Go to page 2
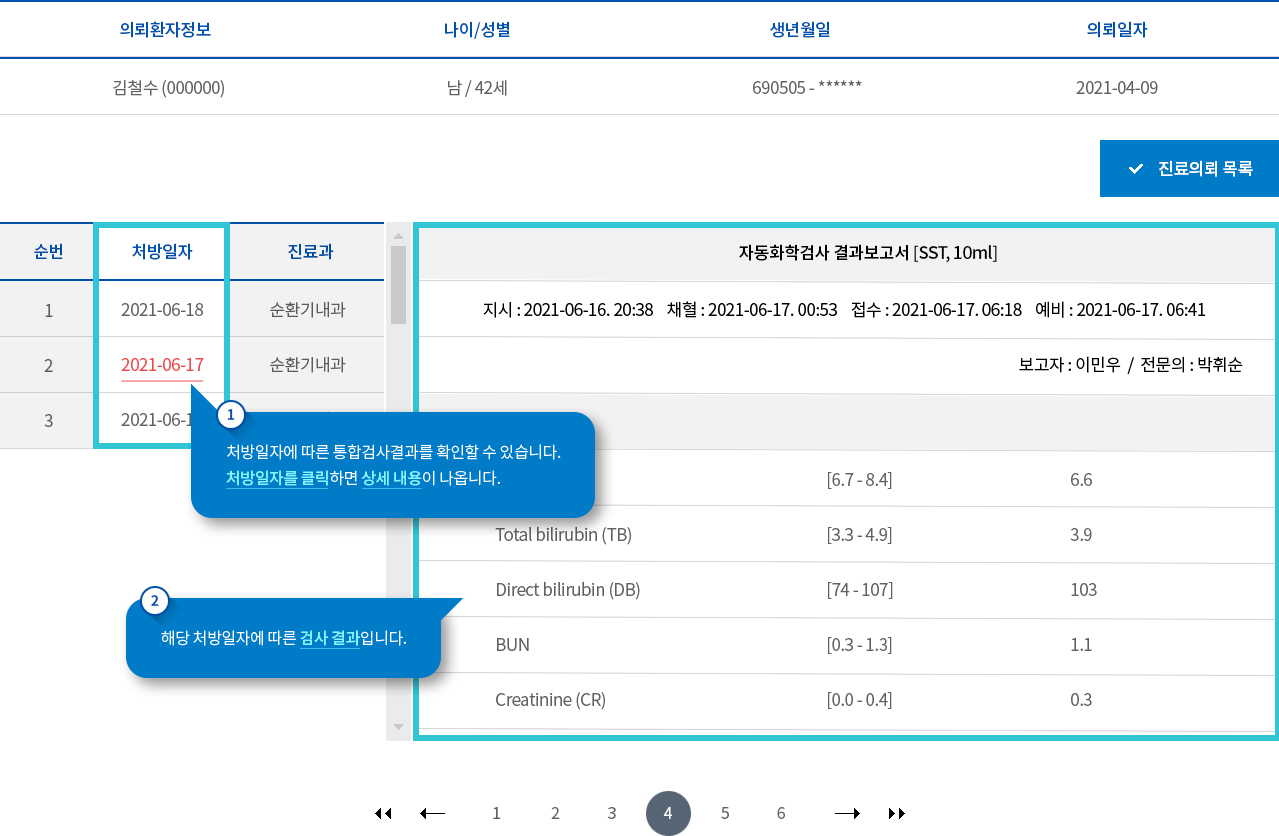The image size is (1279, 836). tap(555, 813)
